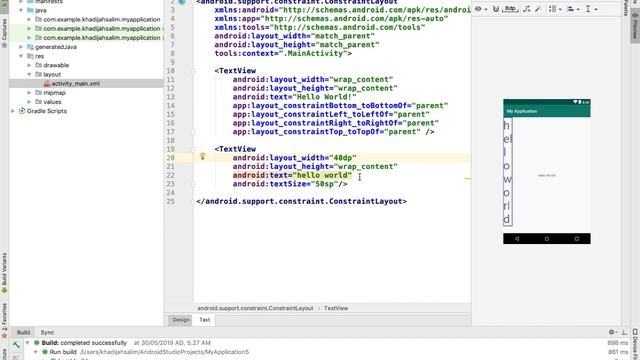Click the gear settings icon in Build panel
Viewport: 640px width, 360px height.
[x=611, y=332]
